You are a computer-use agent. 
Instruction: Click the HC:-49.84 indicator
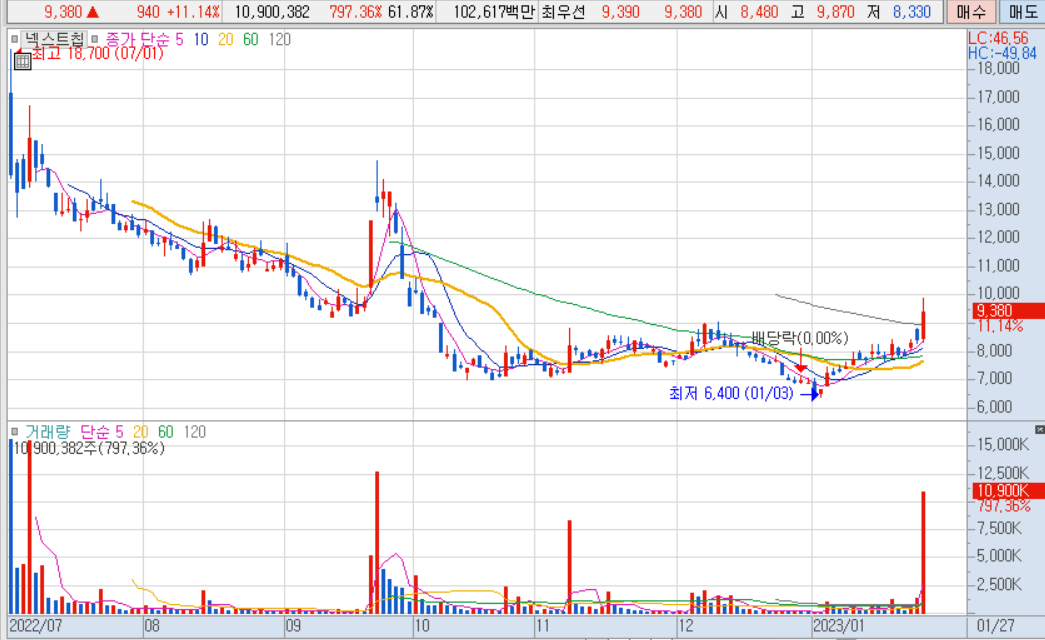[1002, 53]
